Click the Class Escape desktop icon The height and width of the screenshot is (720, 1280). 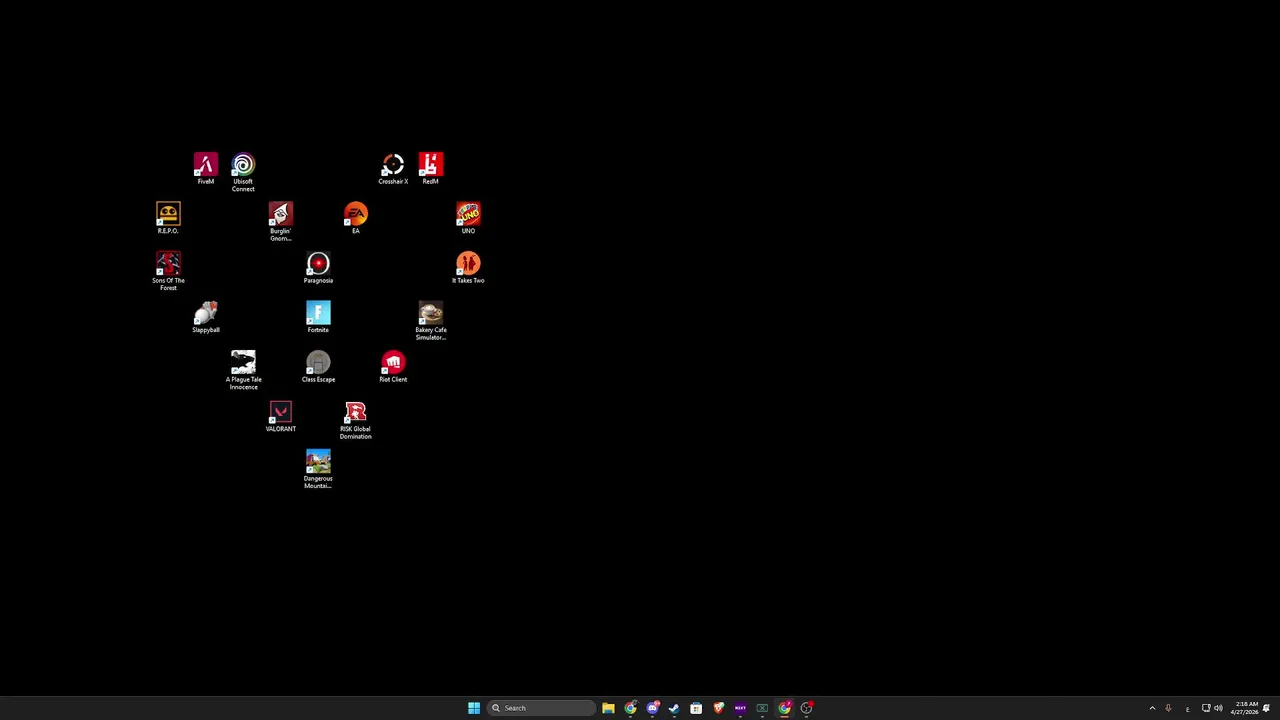pos(318,367)
